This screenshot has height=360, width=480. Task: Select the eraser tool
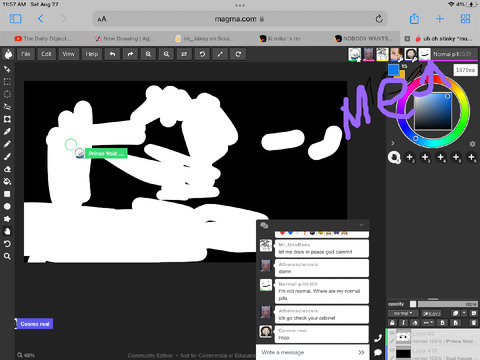(x=7, y=169)
